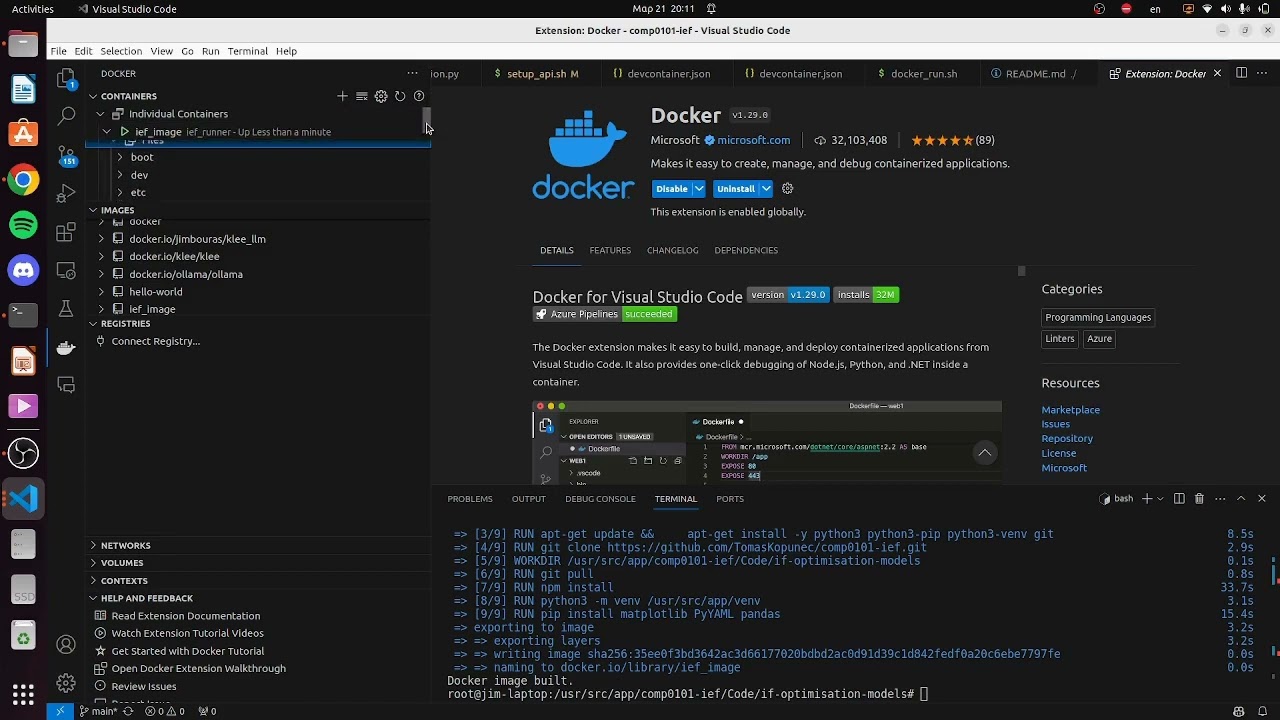Open the Disable button dropdown arrow
The image size is (1280, 720).
click(699, 188)
